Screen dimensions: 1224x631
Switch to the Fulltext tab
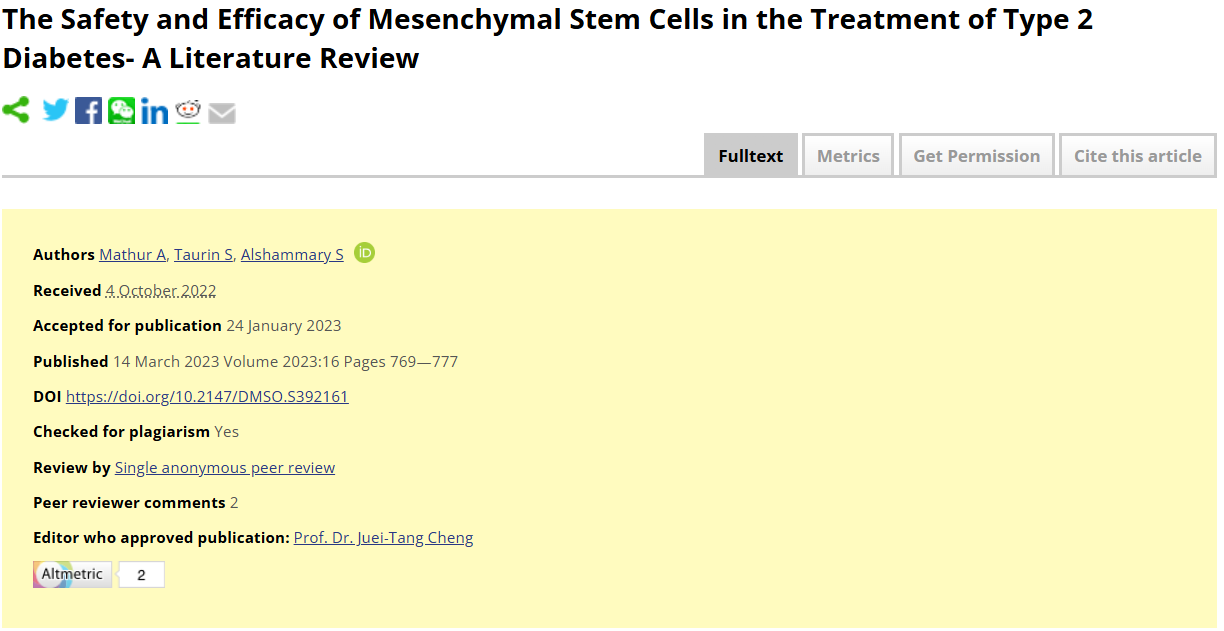pos(750,156)
